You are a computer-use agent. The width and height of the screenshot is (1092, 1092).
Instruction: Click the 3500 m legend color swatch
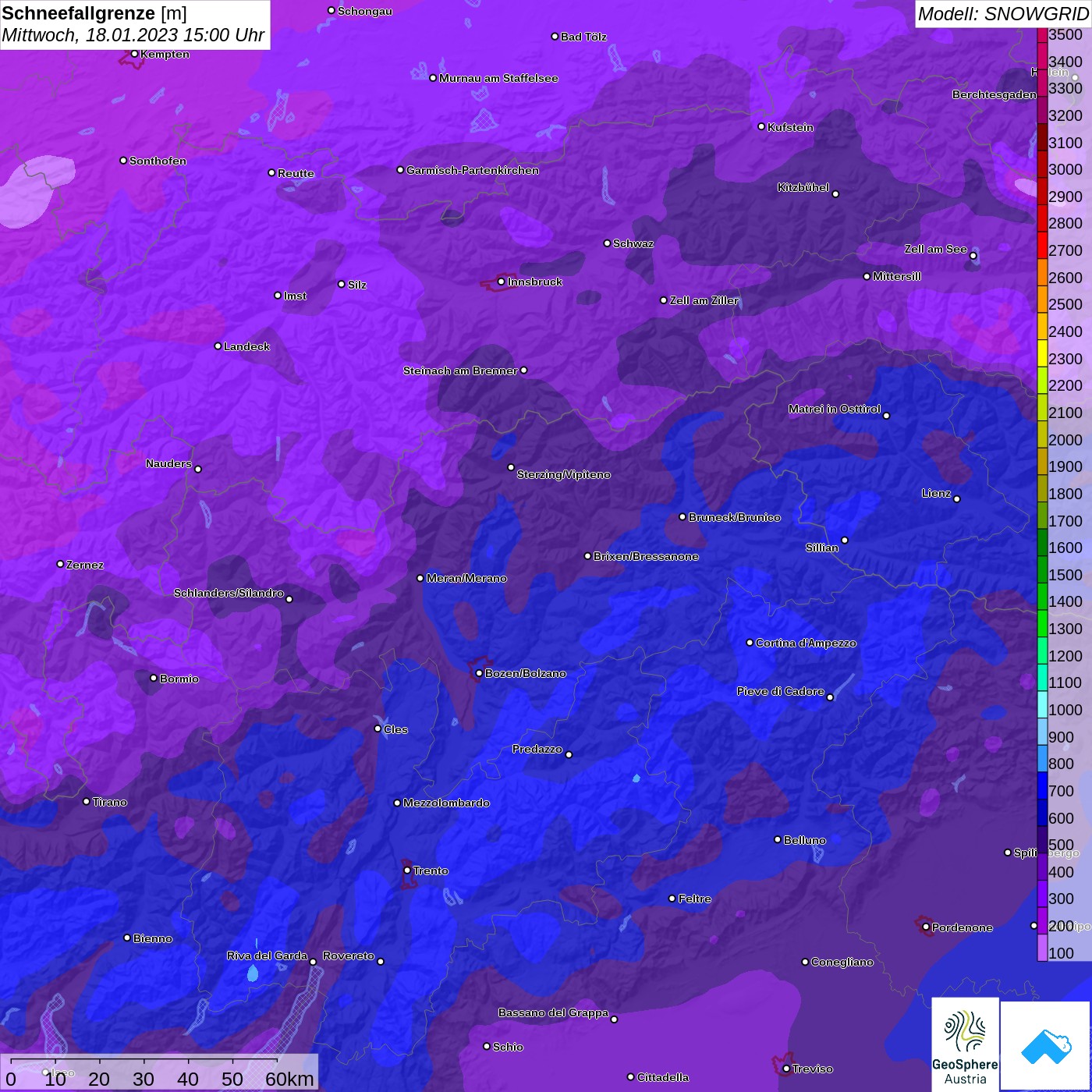coord(1042,35)
